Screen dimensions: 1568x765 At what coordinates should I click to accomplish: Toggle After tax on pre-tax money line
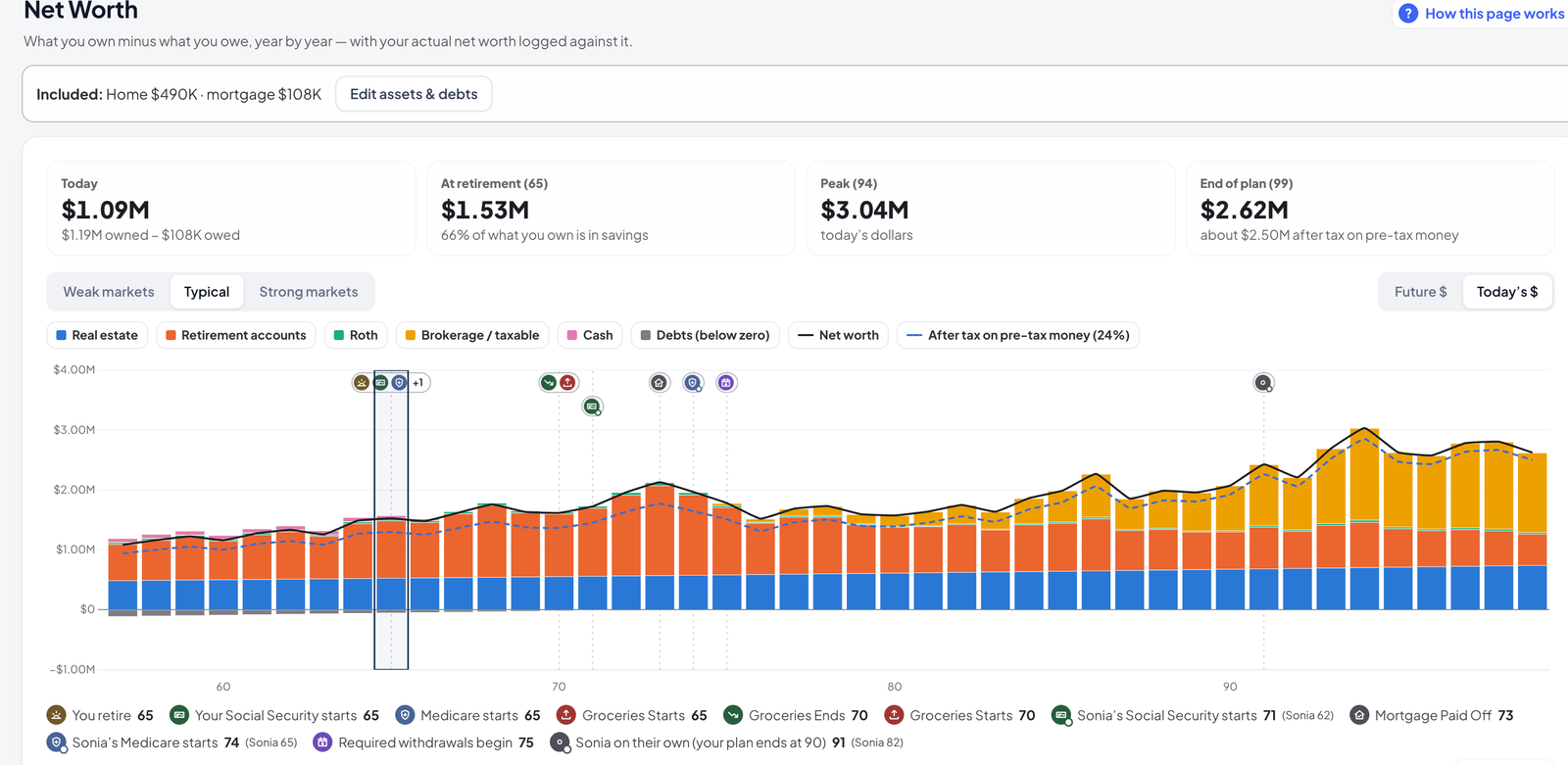coord(1018,335)
